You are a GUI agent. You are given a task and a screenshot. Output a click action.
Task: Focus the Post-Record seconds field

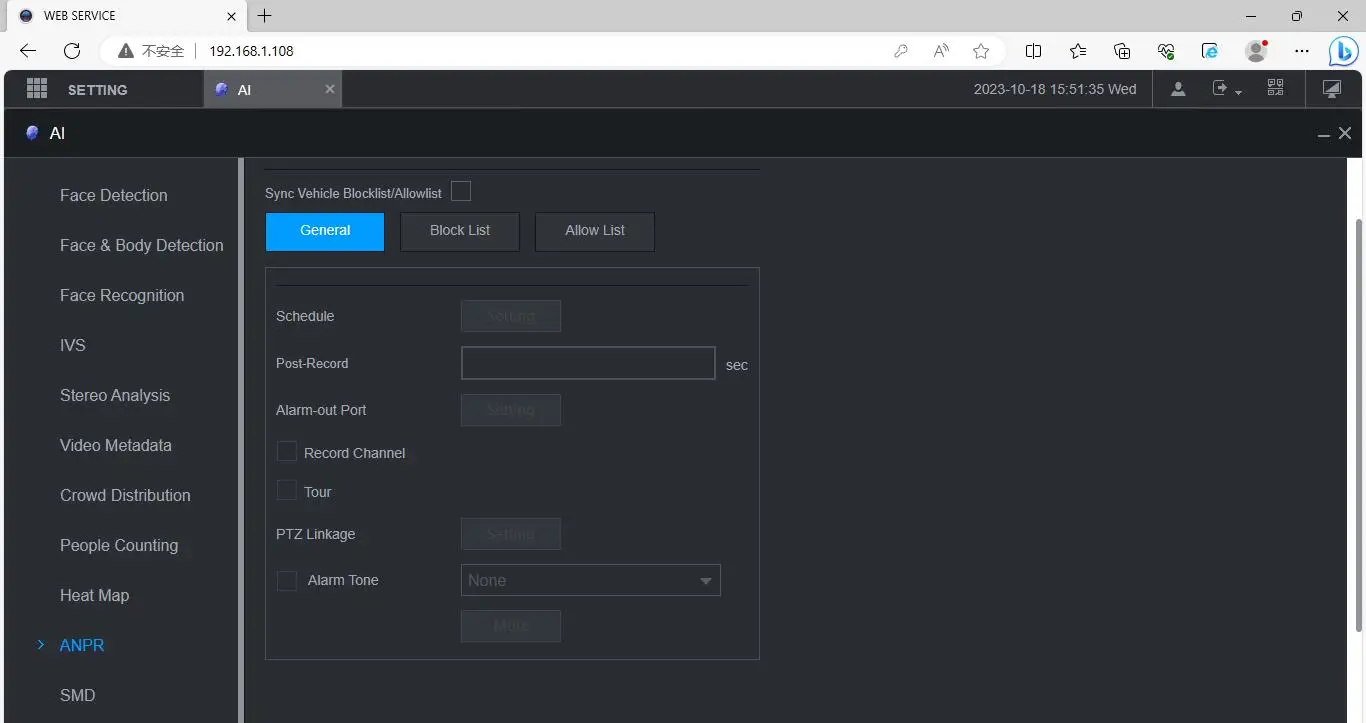[588, 363]
